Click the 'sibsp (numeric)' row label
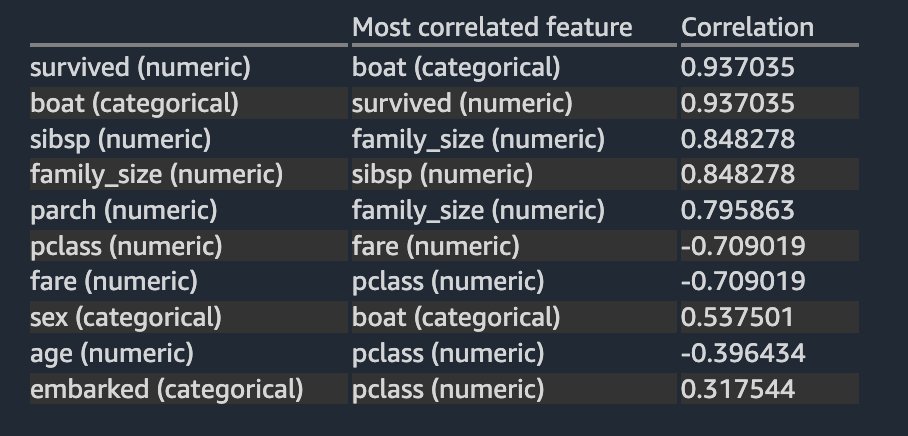The height and width of the screenshot is (436, 908). coord(120,139)
